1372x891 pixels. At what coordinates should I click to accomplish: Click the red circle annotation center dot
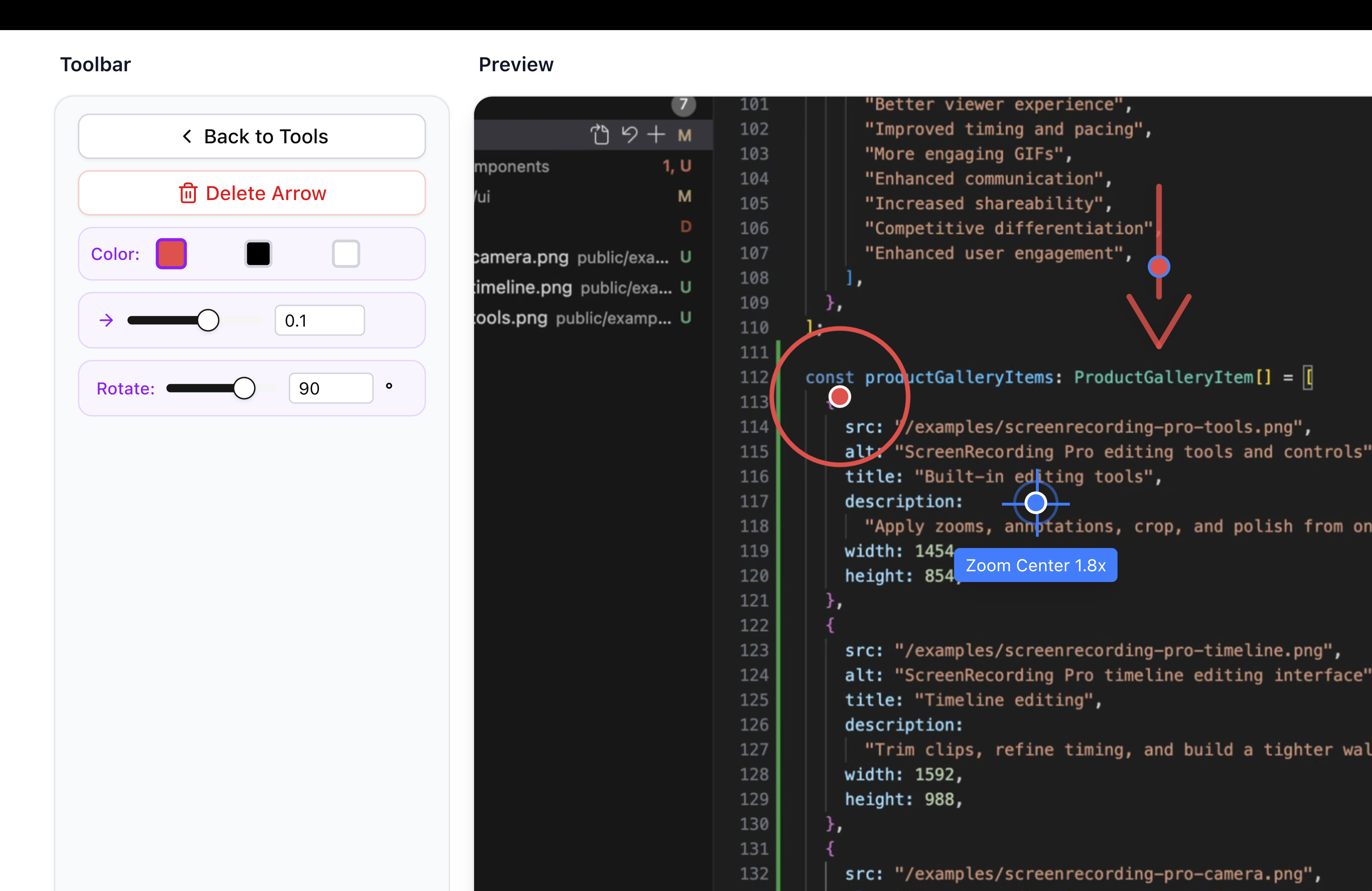point(839,396)
